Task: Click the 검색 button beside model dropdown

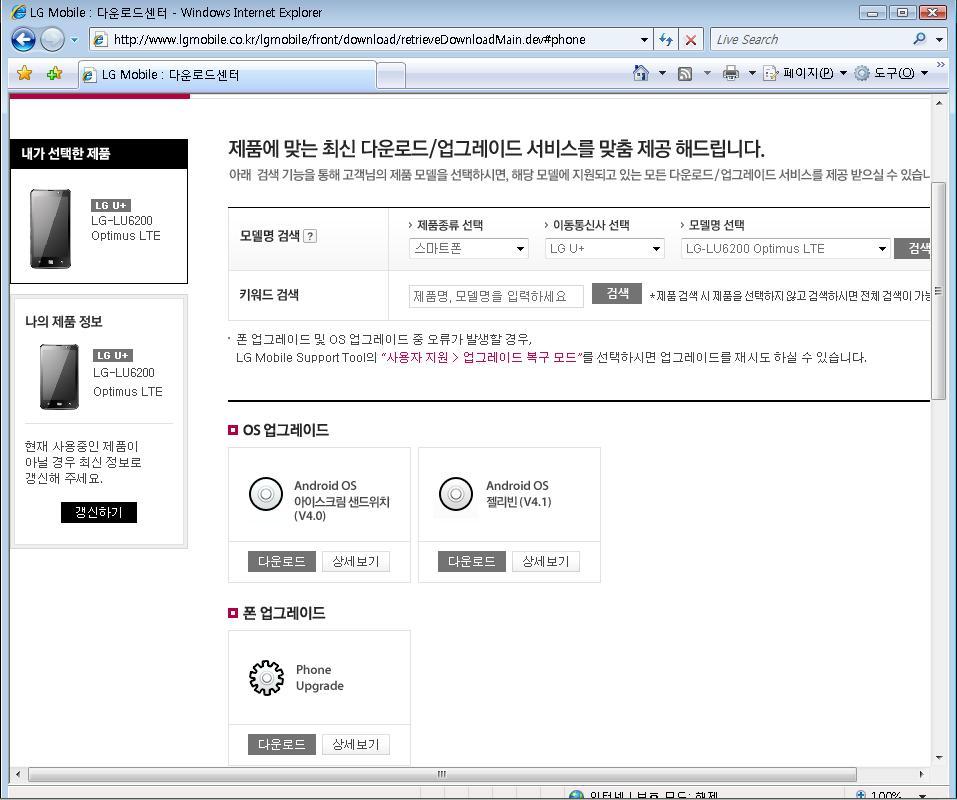Action: 912,248
